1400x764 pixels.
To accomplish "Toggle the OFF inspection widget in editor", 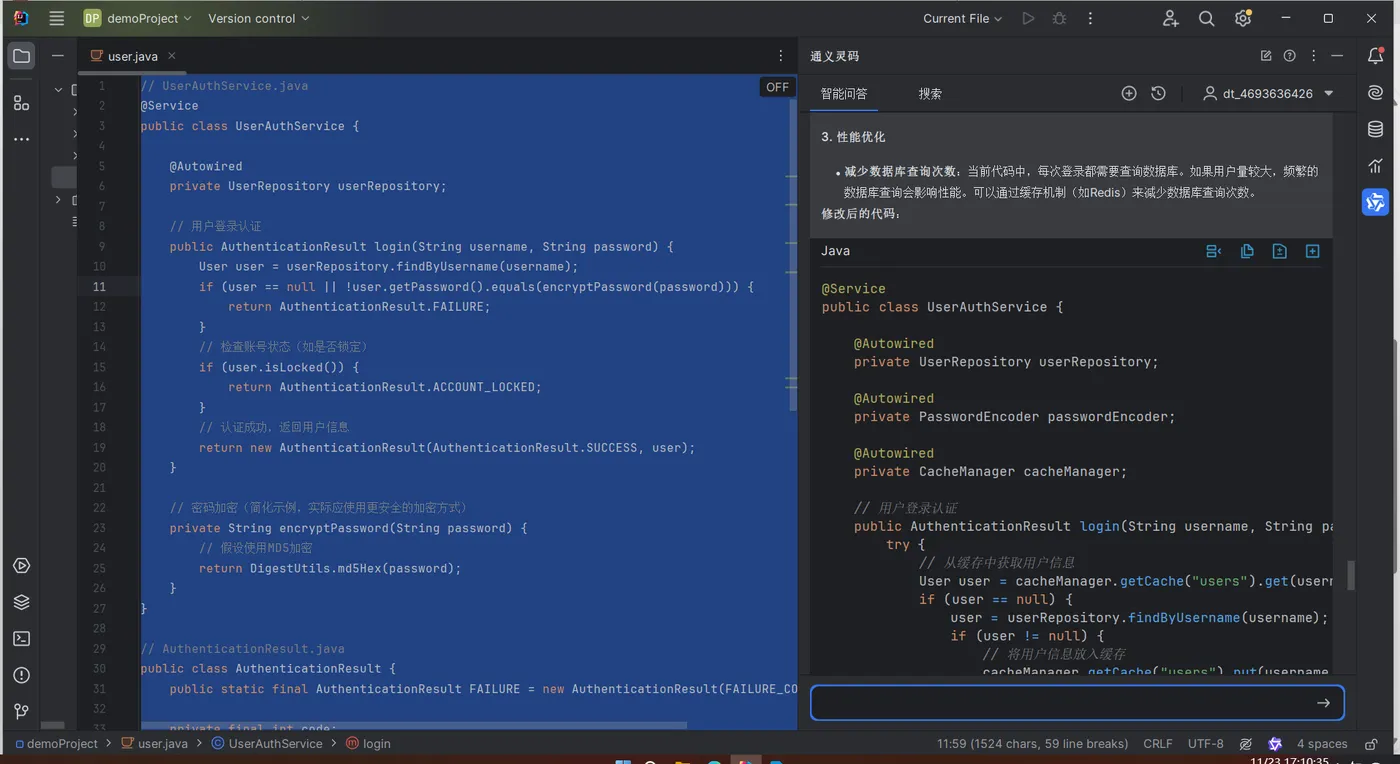I will tap(777, 87).
